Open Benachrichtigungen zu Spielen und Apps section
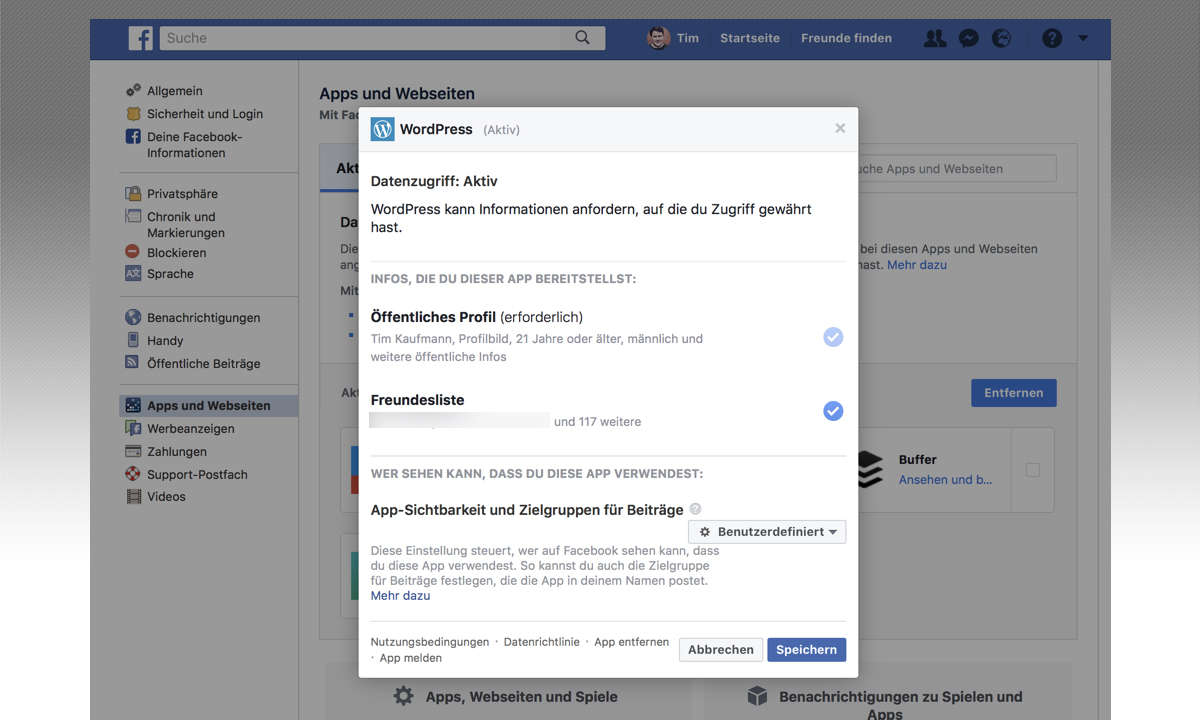The width and height of the screenshot is (1200, 720). click(x=885, y=704)
